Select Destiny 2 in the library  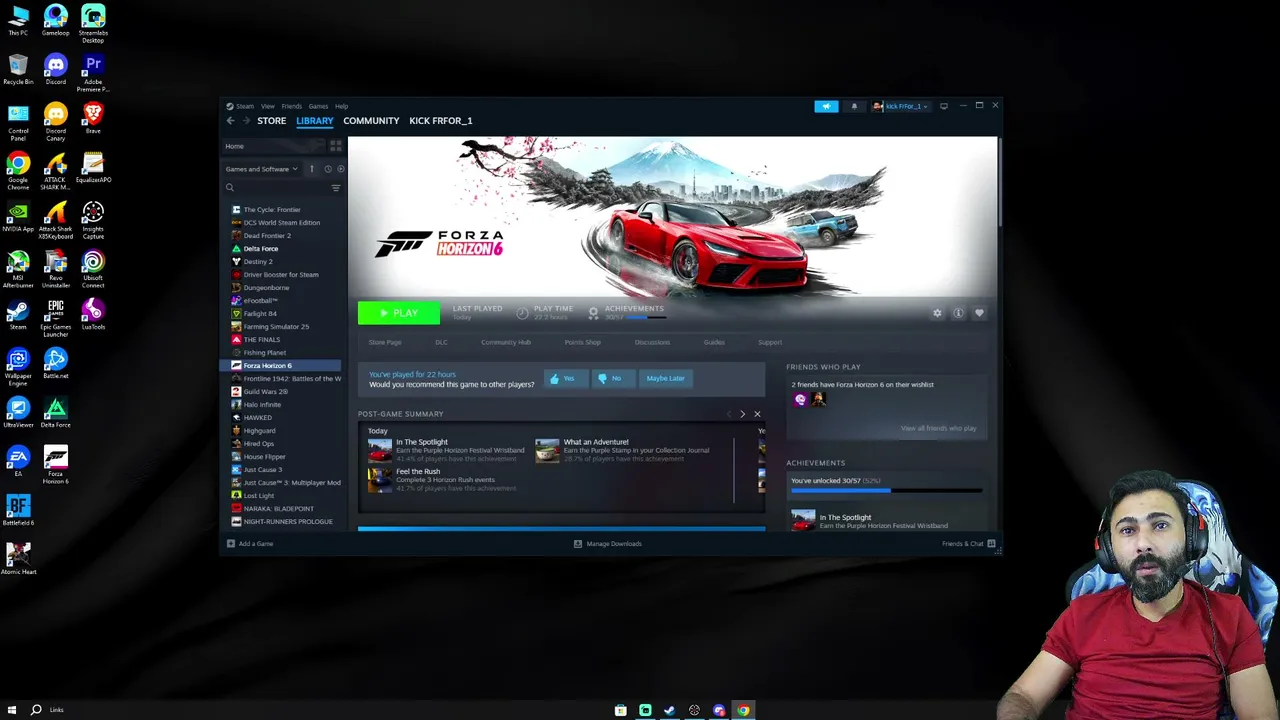coord(258,262)
